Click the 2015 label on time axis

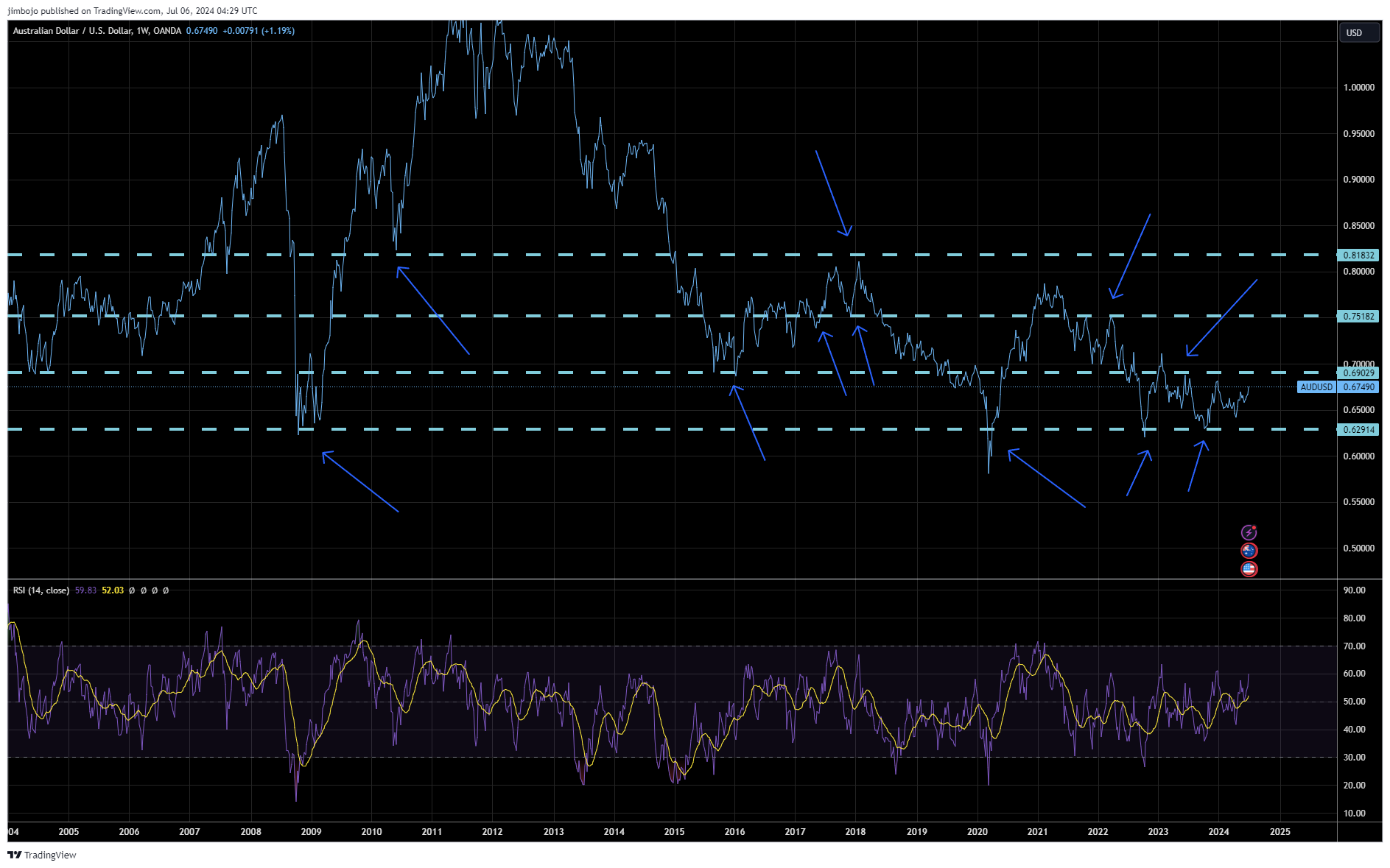[x=674, y=832]
